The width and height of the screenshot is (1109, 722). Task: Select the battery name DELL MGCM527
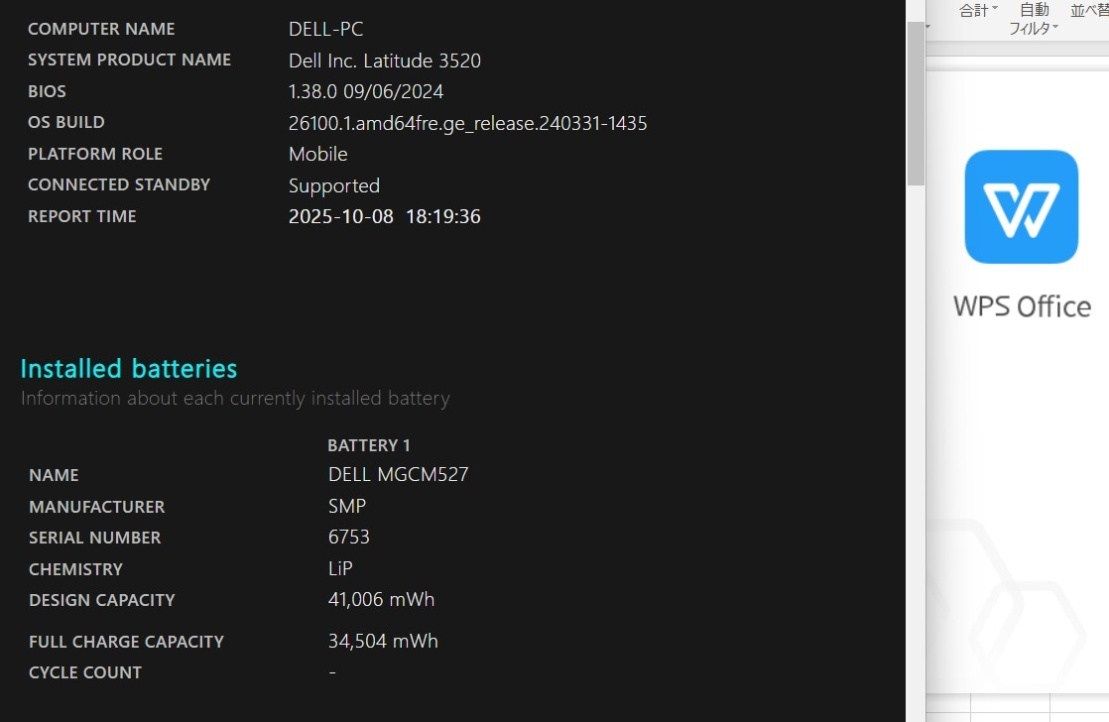(x=398, y=475)
